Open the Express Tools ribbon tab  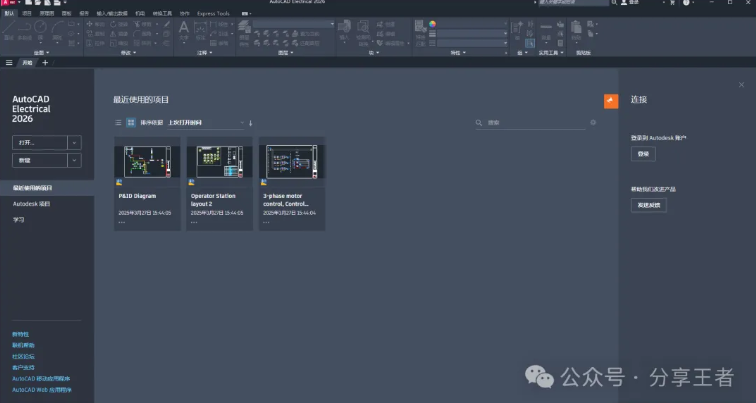pos(213,13)
